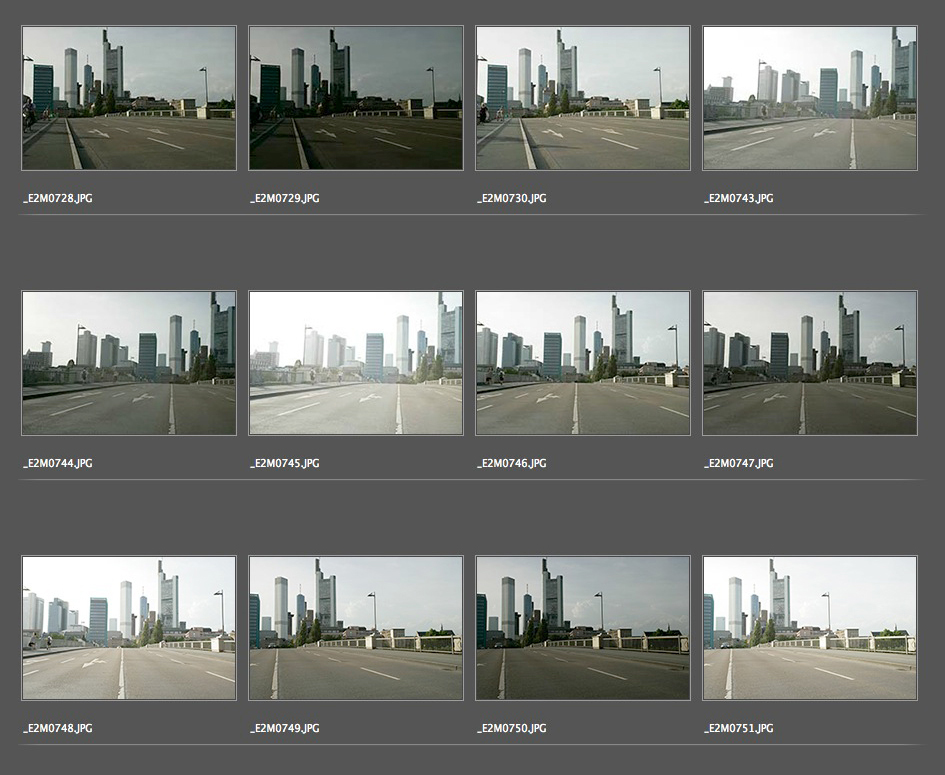Select the _E2M0743.JPG thumbnail
Viewport: 945px width, 775px height.
point(810,98)
